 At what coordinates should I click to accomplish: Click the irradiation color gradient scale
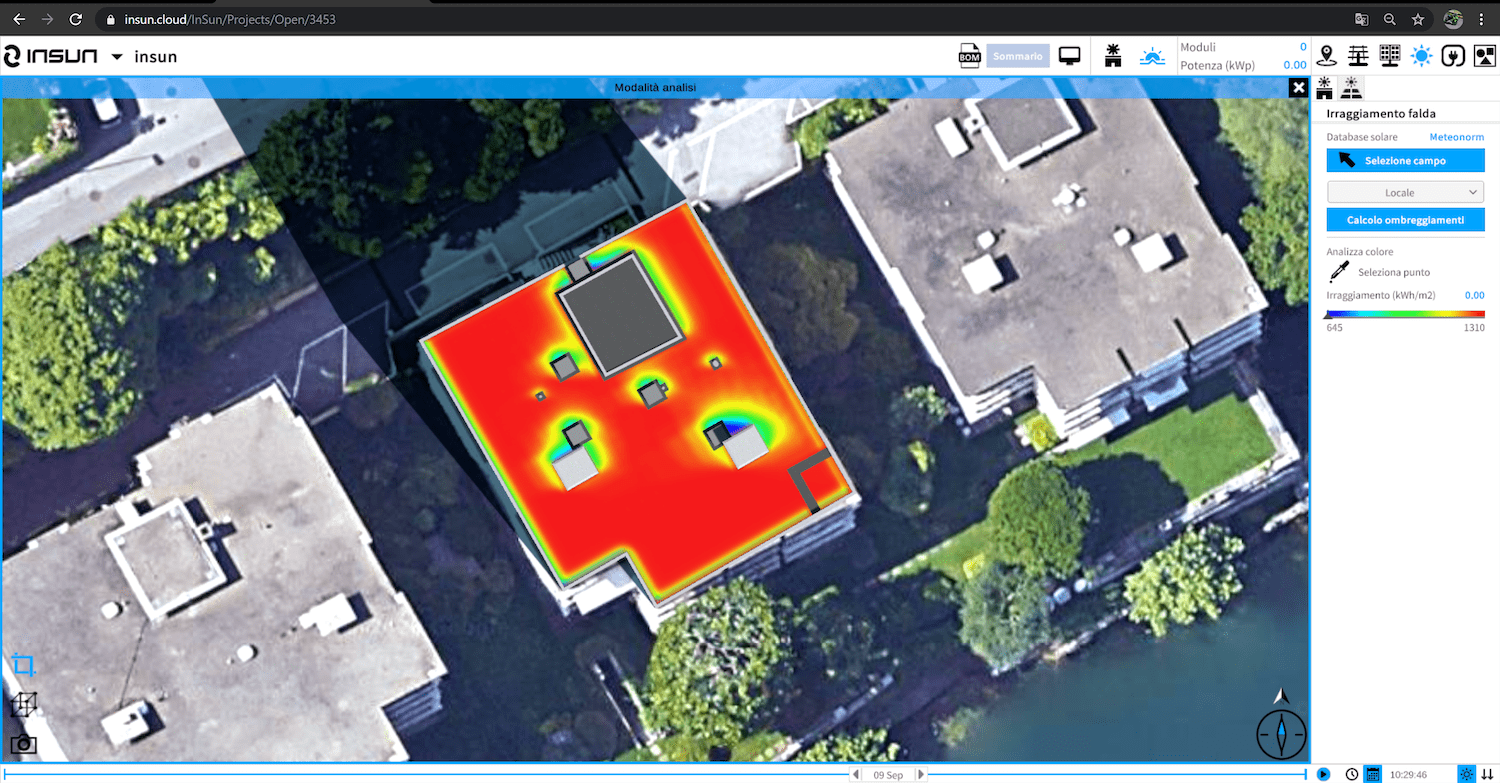coord(1405,314)
